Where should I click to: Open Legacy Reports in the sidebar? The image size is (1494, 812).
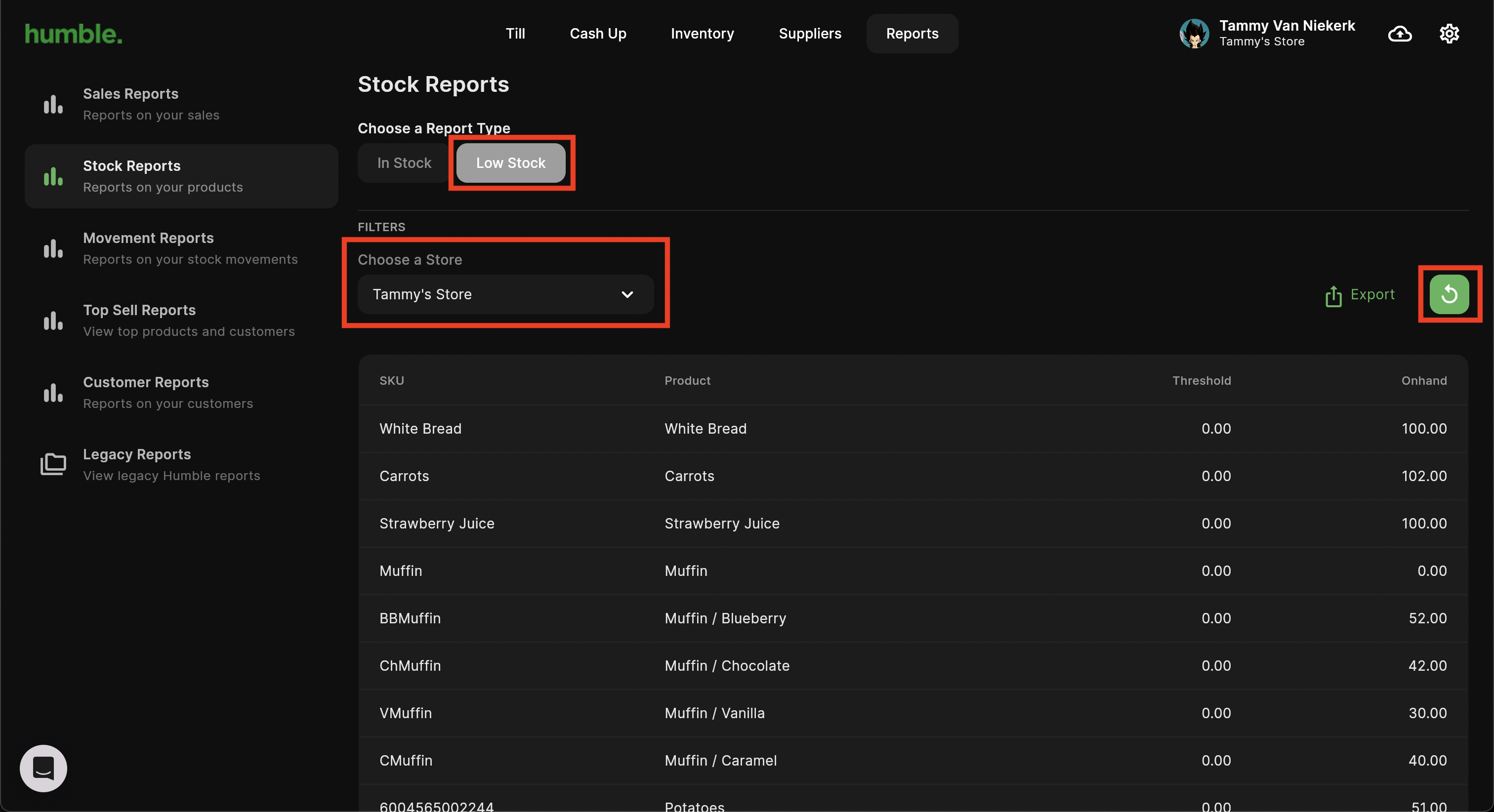pyautogui.click(x=181, y=465)
